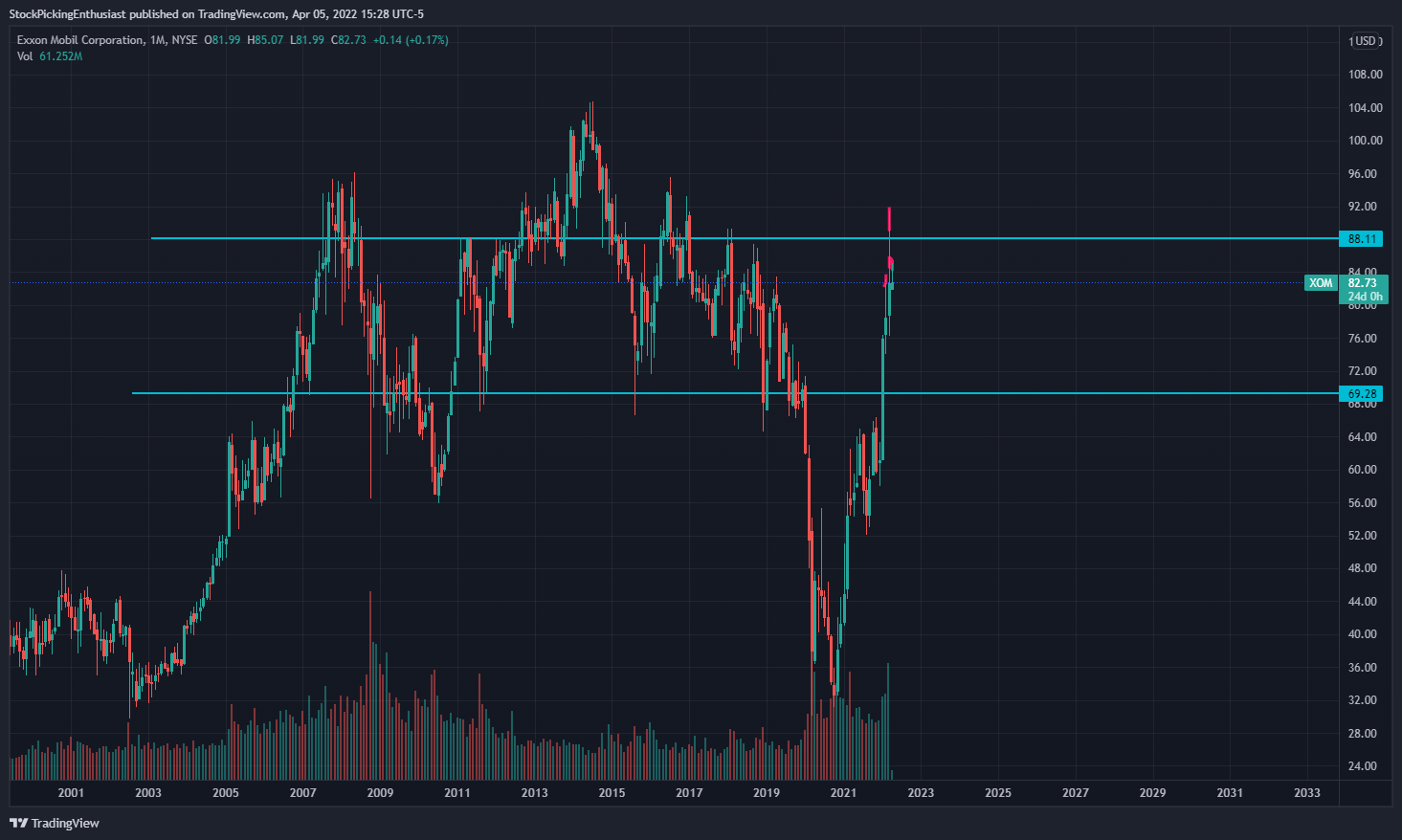Click the TradingView logo at bottom left
The image size is (1402, 840).
(54, 823)
